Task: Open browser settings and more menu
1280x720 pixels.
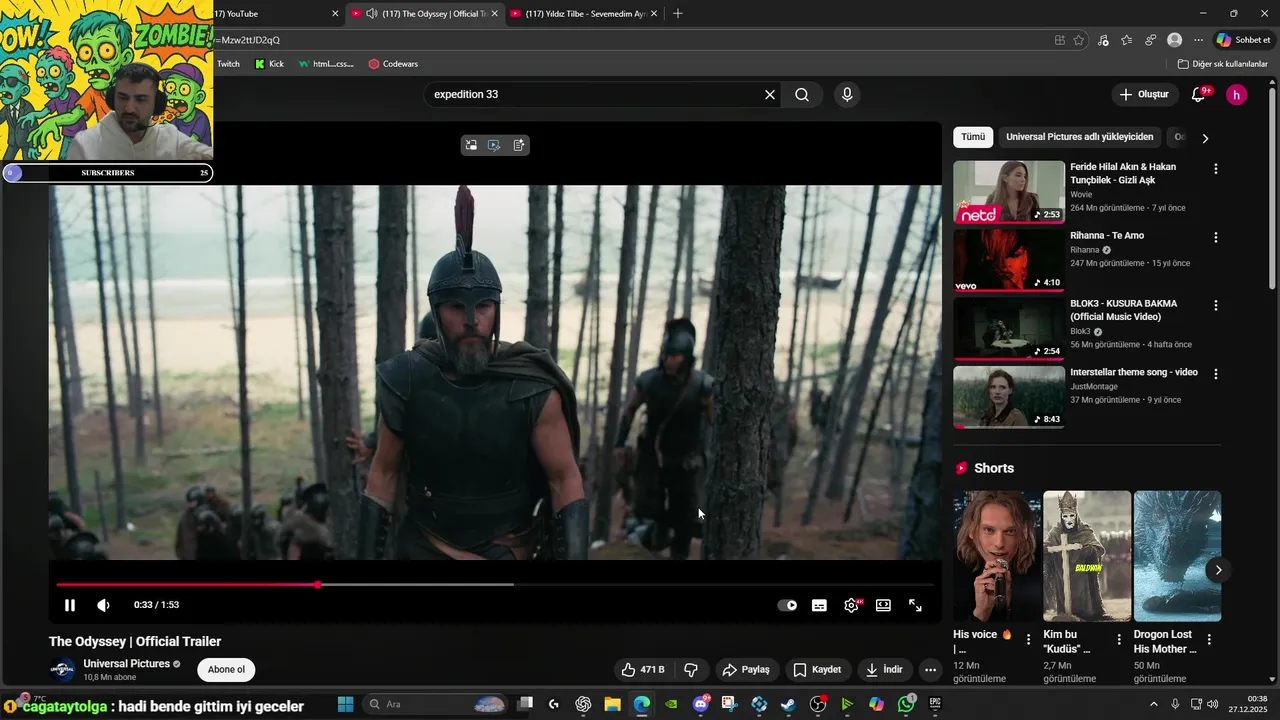Action: [1199, 40]
